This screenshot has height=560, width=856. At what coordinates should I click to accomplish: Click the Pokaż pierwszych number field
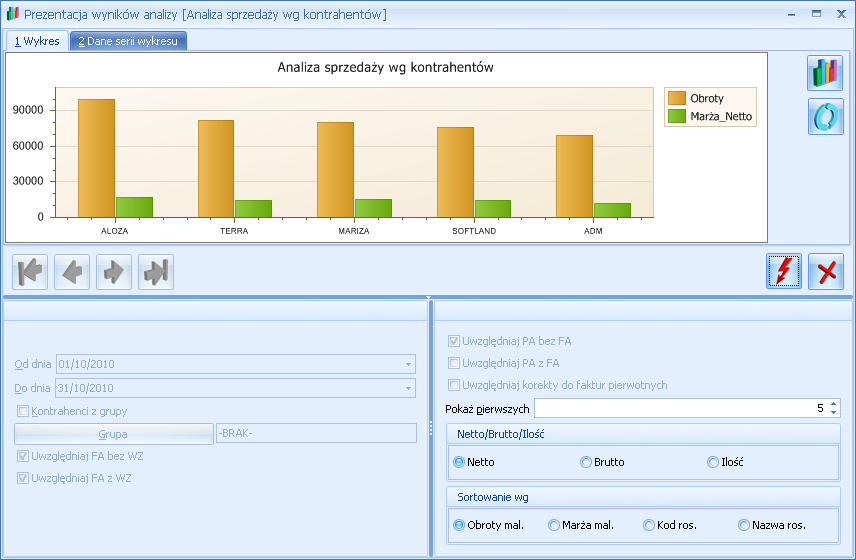[680, 408]
